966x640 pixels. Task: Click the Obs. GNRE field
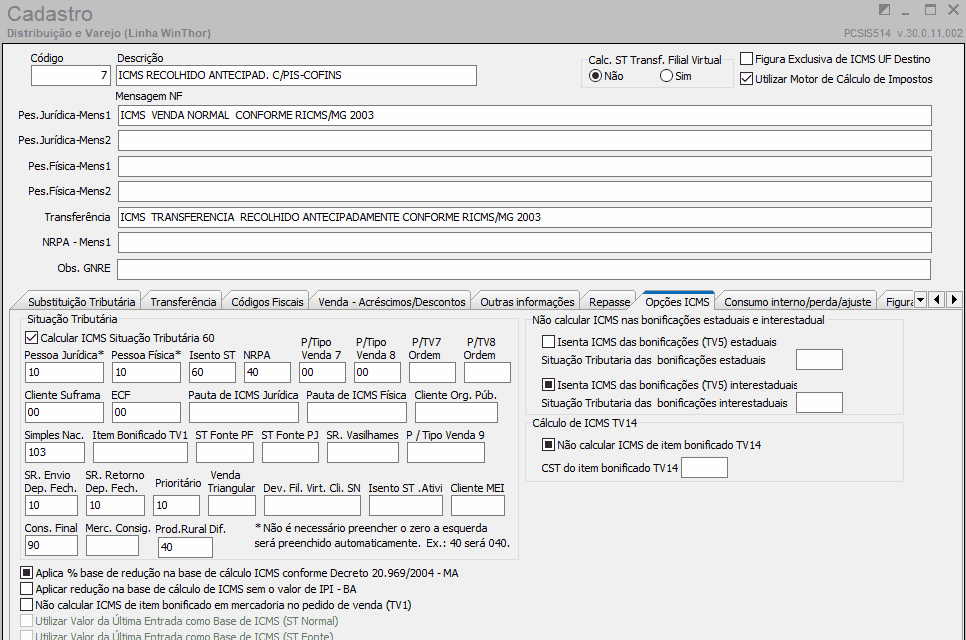click(x=524, y=269)
